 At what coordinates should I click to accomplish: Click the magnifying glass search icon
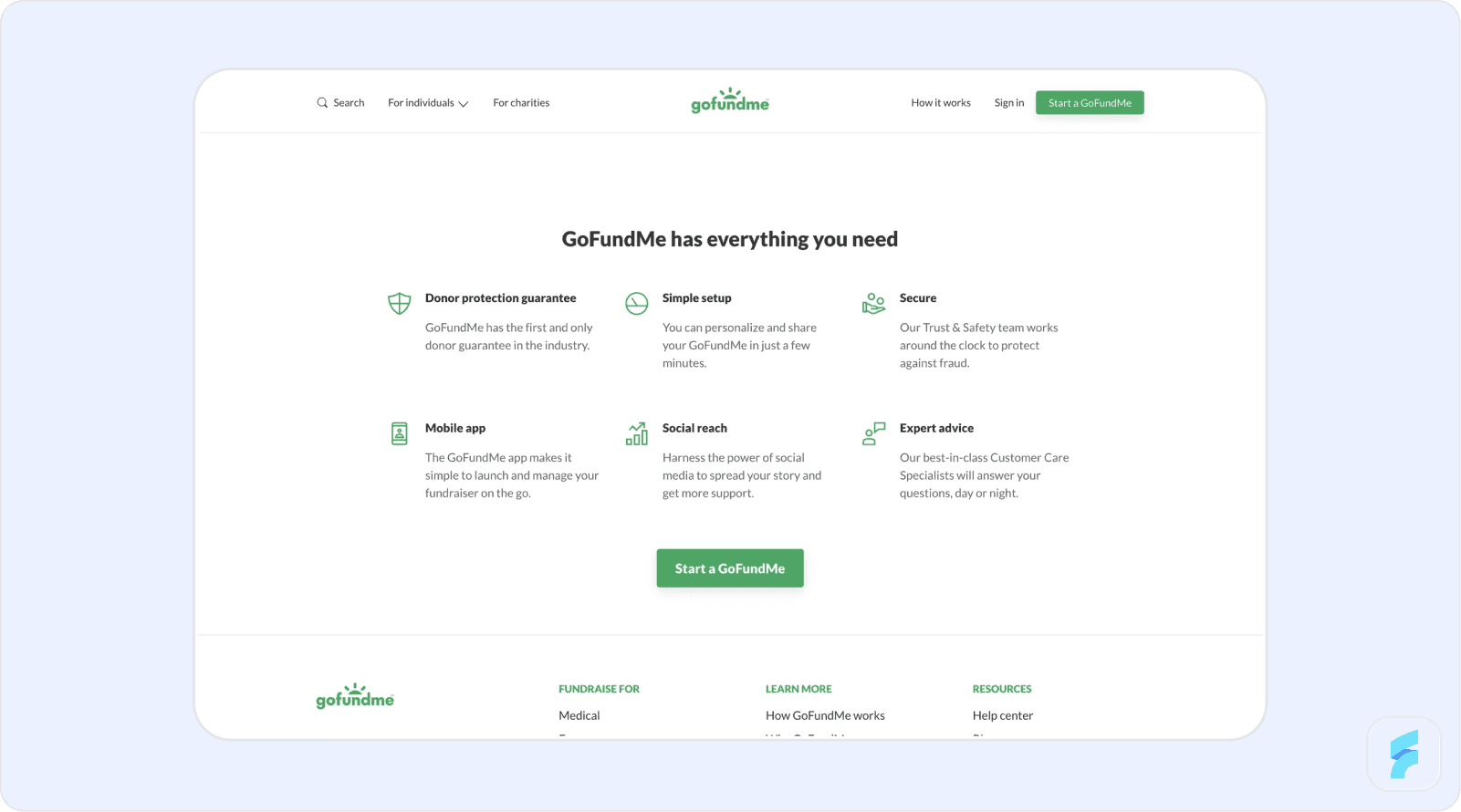[322, 103]
